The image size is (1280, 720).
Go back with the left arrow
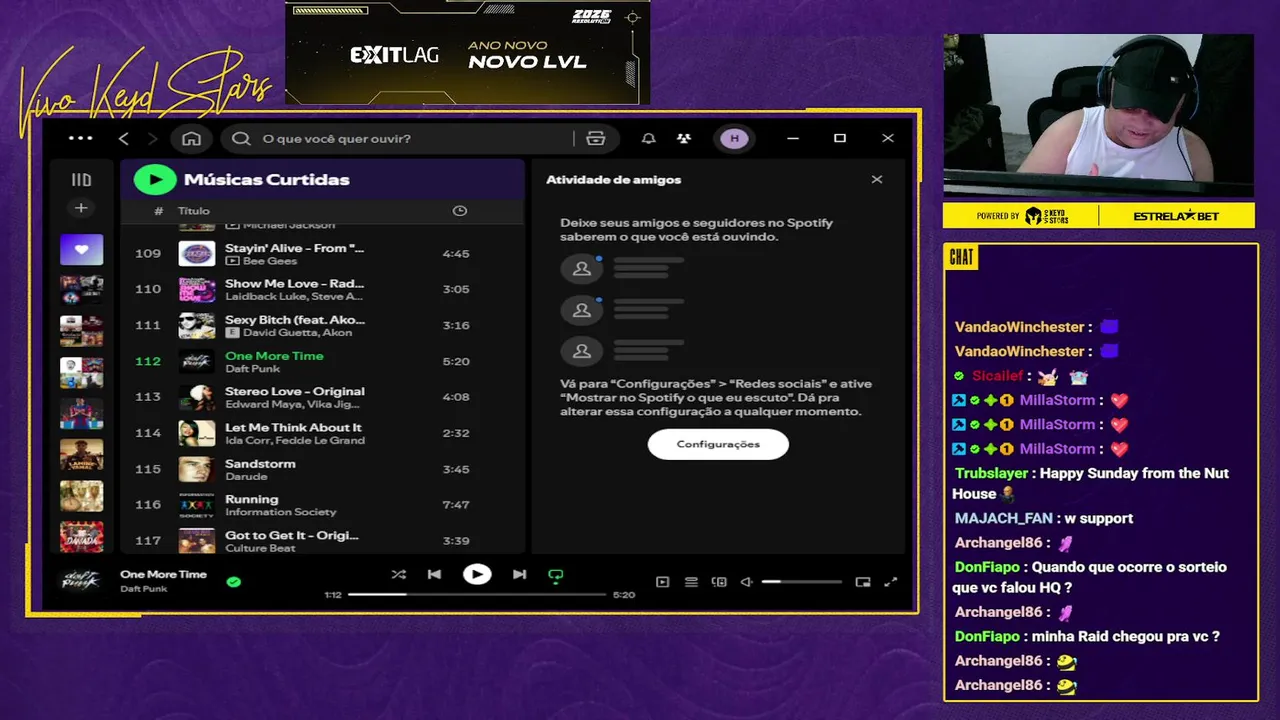[x=124, y=138]
